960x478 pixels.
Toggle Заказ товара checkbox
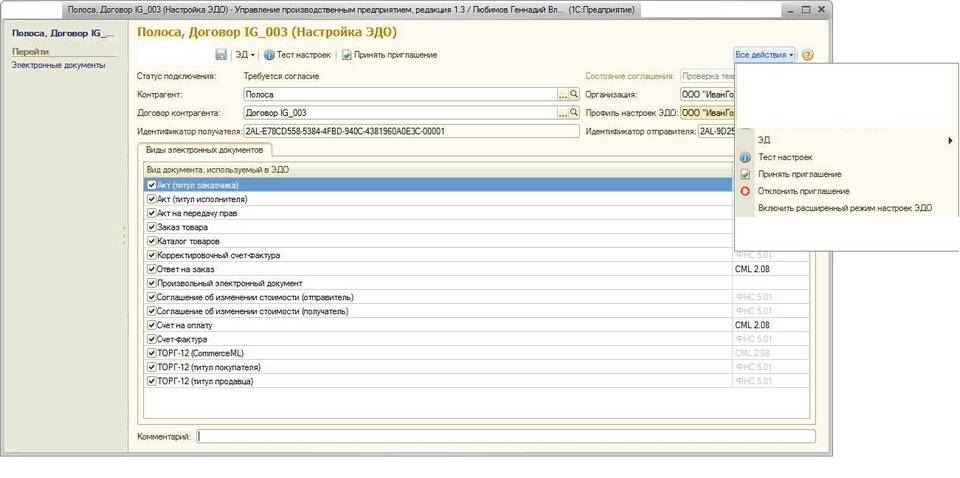[x=151, y=227]
